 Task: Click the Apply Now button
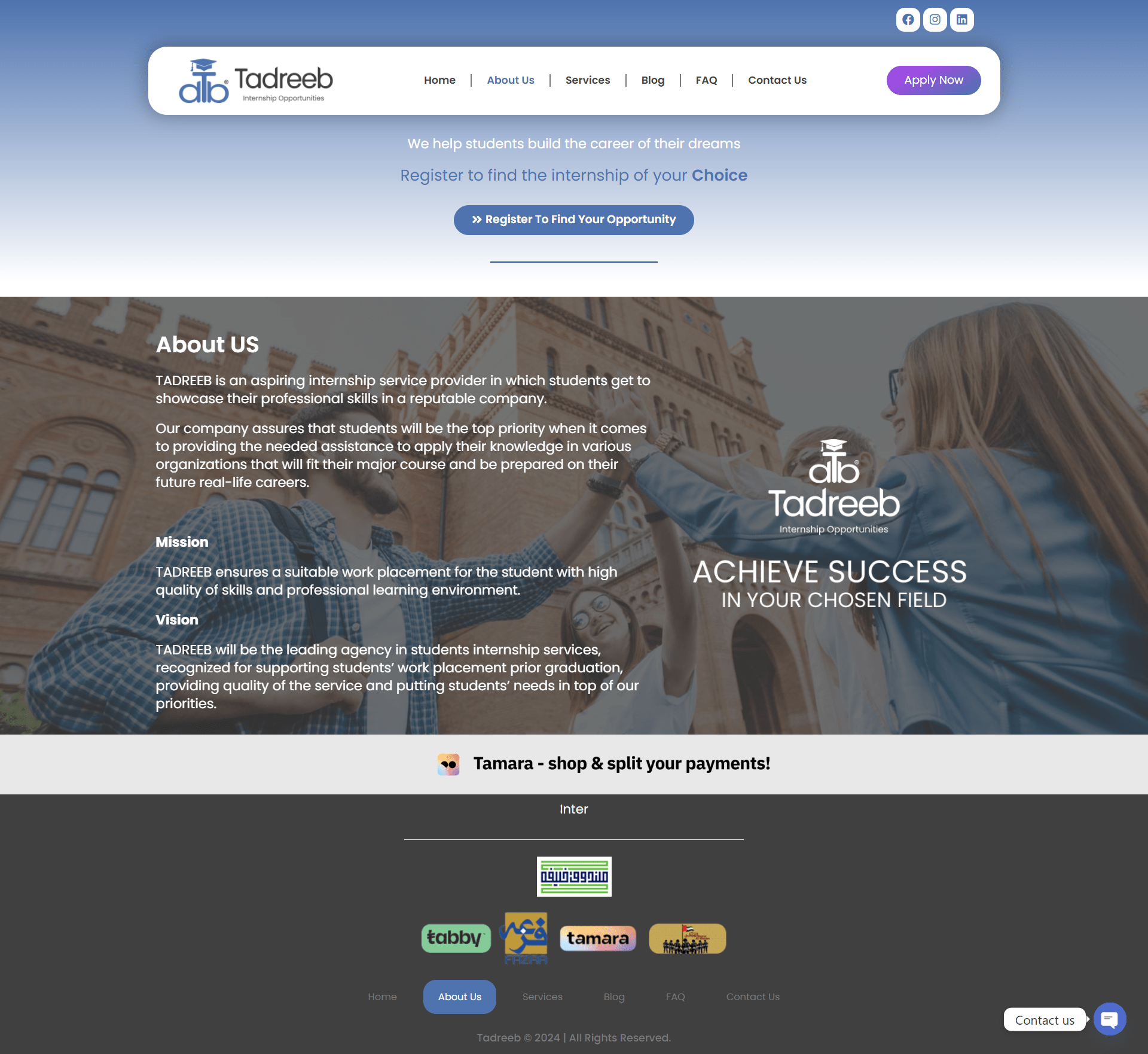click(x=933, y=80)
